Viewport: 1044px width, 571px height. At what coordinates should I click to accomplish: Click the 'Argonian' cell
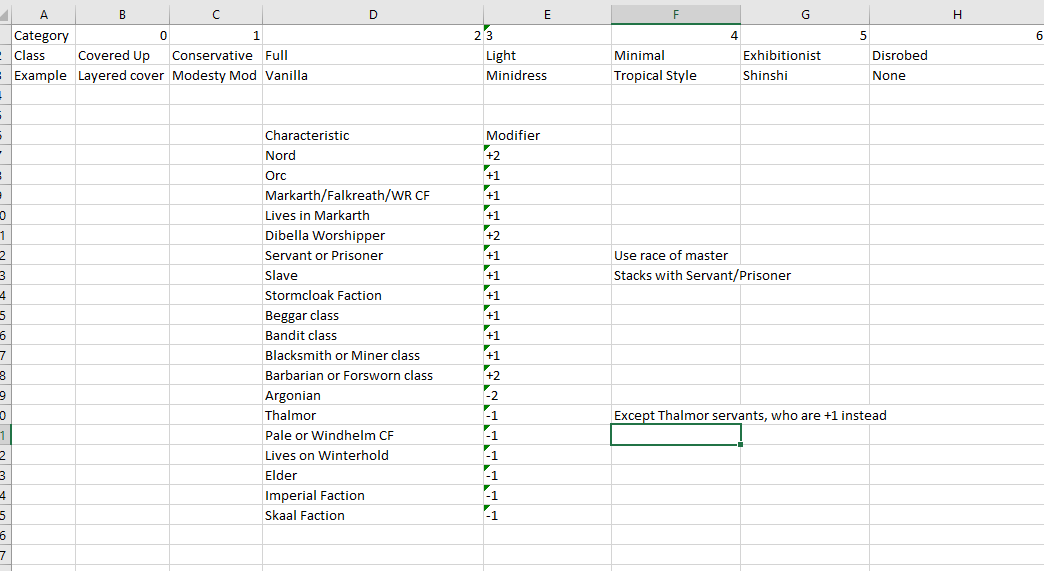tap(373, 395)
